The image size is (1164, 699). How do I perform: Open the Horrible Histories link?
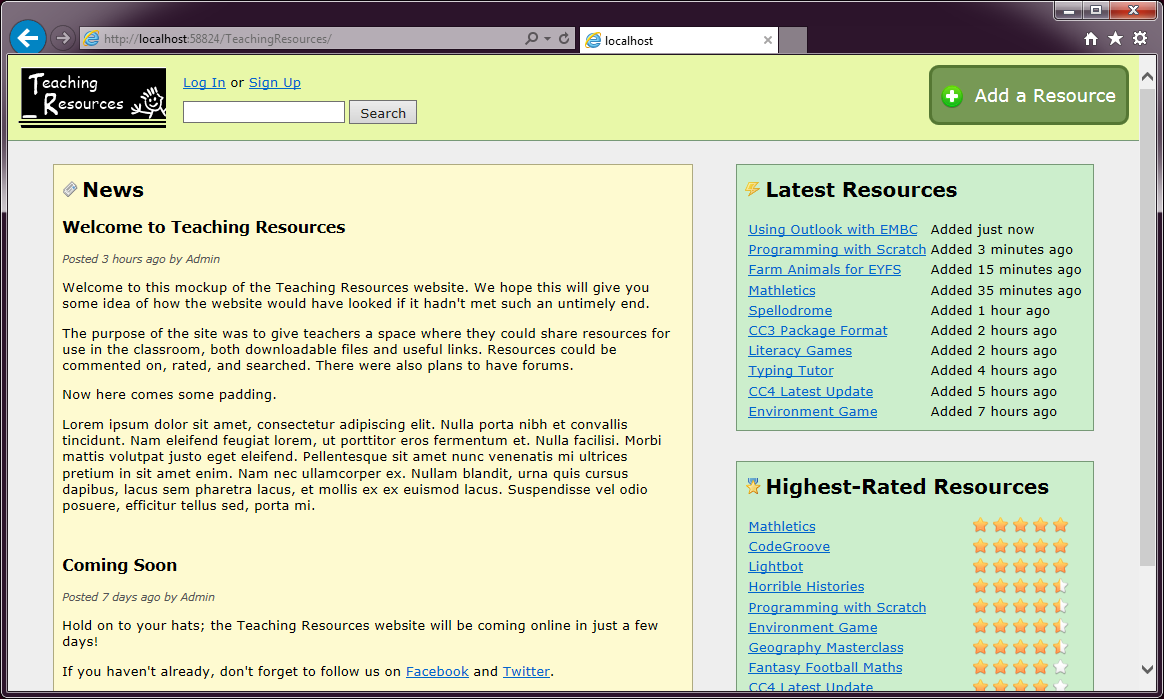click(x=806, y=586)
